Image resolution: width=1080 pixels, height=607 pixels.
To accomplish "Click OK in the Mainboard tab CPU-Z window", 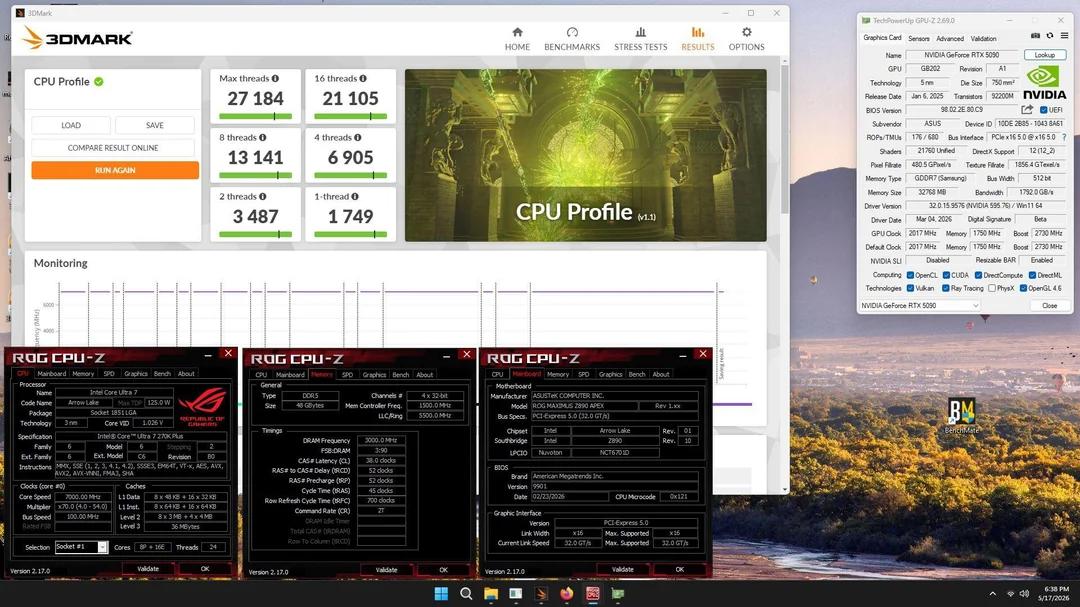I will click(680, 569).
